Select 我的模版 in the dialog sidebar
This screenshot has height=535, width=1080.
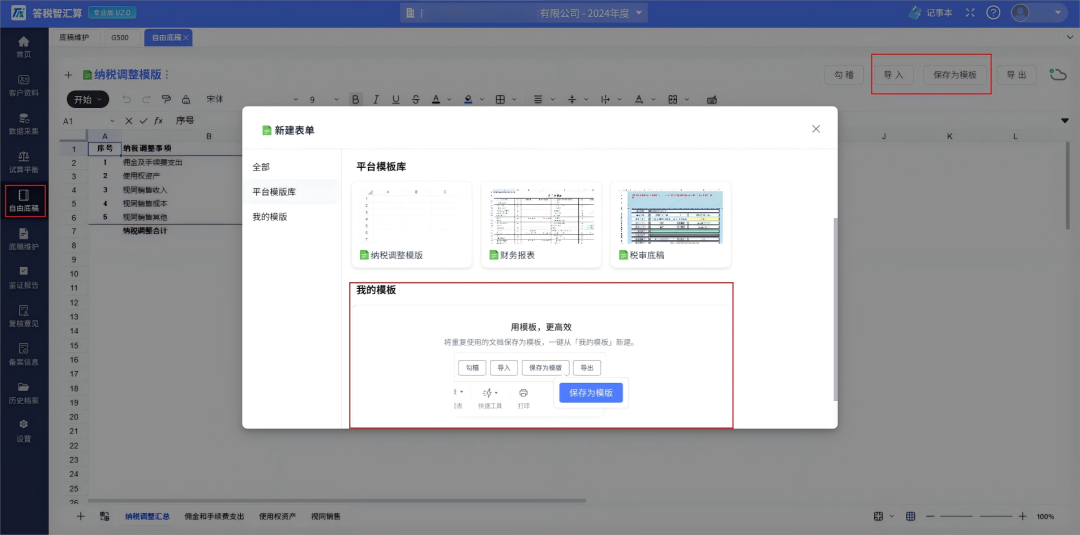(x=269, y=216)
